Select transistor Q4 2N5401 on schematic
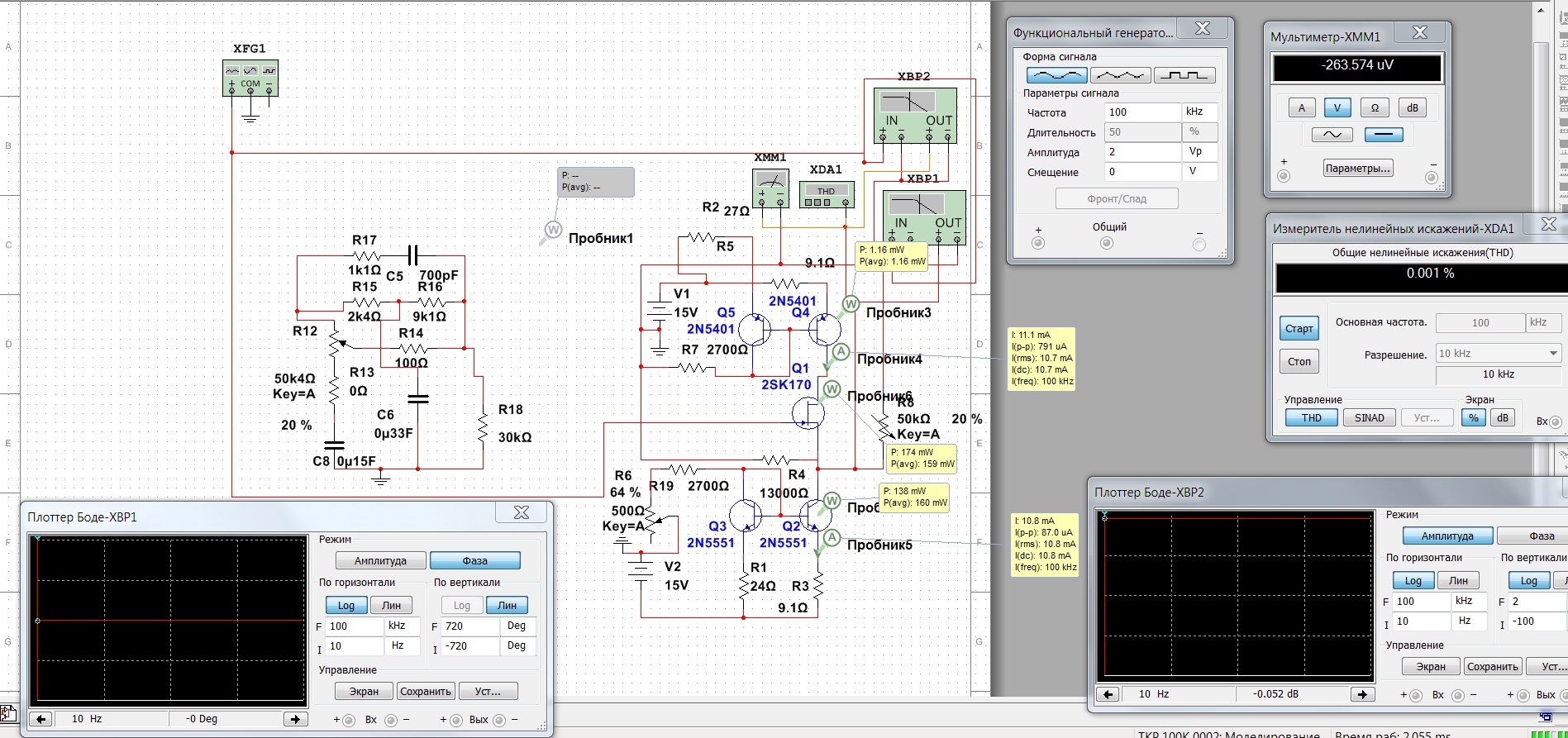The image size is (1568, 738). [x=823, y=329]
